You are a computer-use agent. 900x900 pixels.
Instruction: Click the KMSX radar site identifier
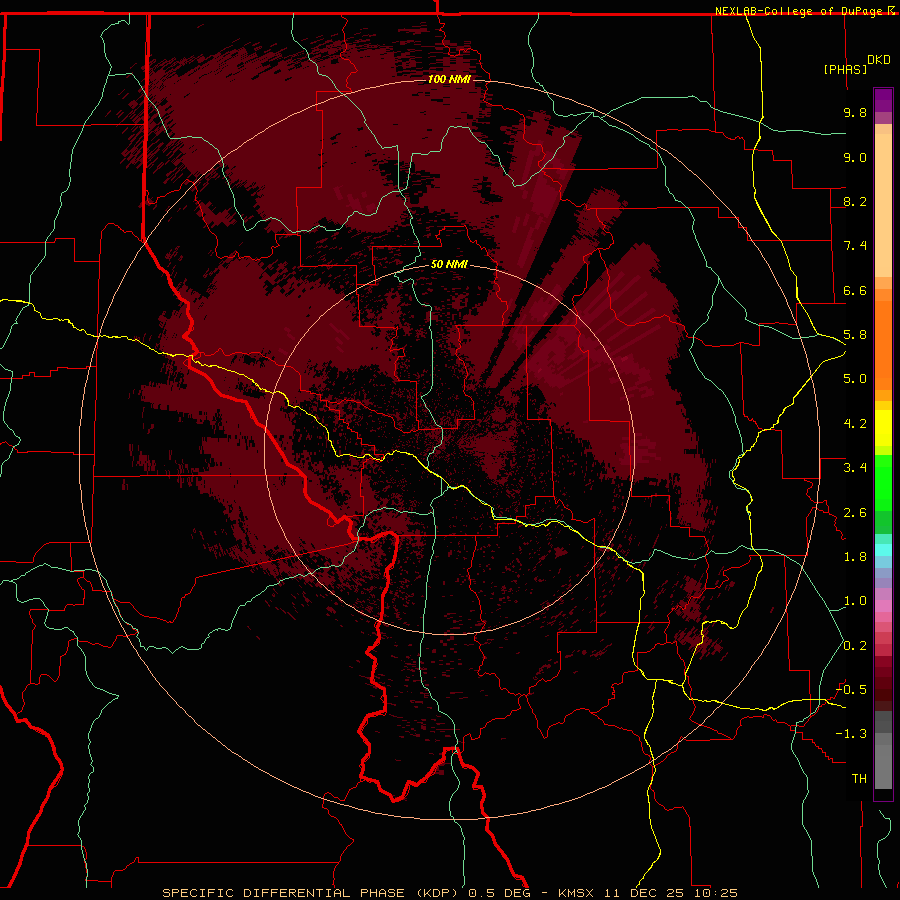(576, 893)
